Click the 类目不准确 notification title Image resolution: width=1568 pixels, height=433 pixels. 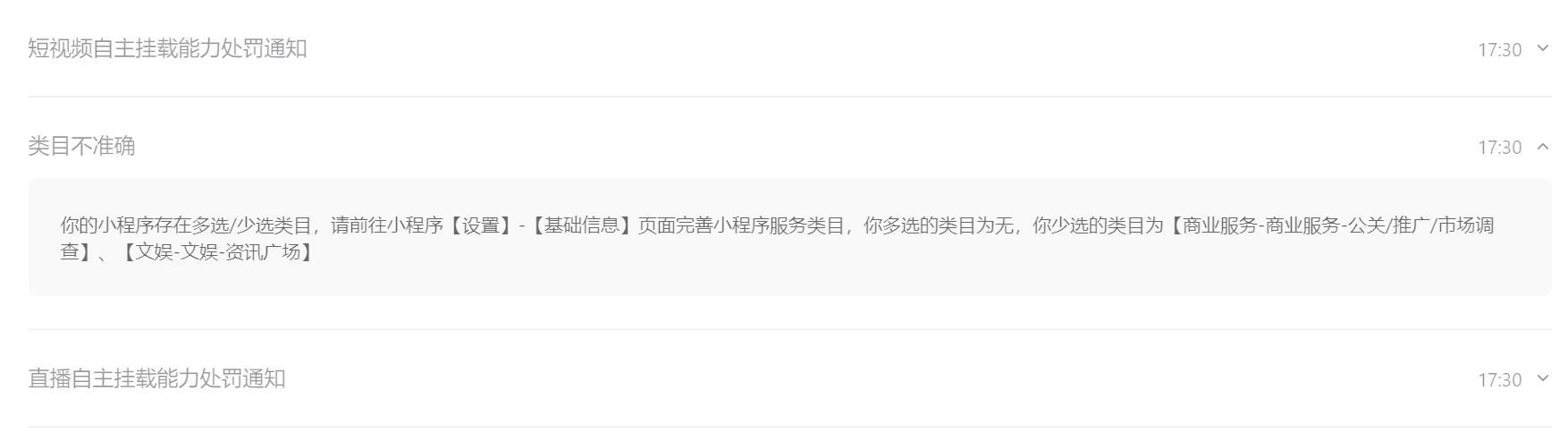click(81, 146)
